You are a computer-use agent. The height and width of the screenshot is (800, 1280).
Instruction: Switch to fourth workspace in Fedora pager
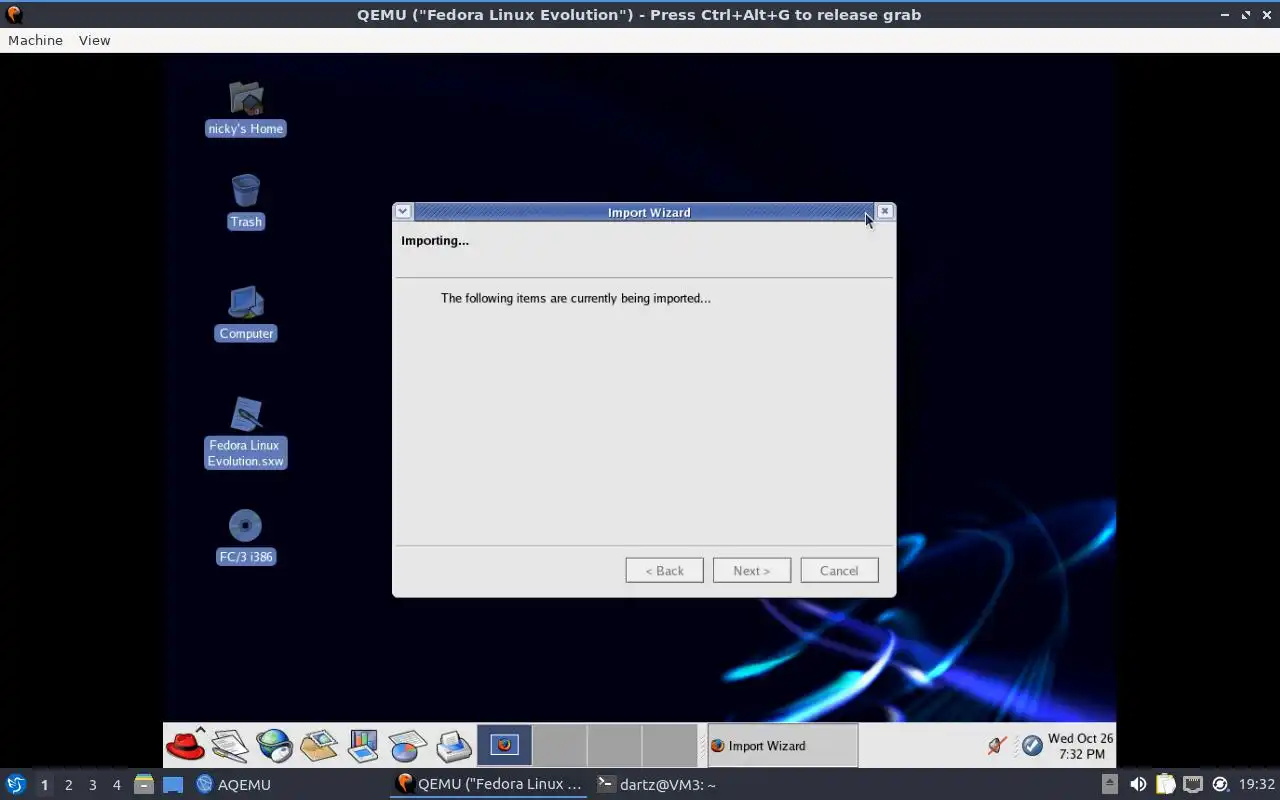click(669, 745)
